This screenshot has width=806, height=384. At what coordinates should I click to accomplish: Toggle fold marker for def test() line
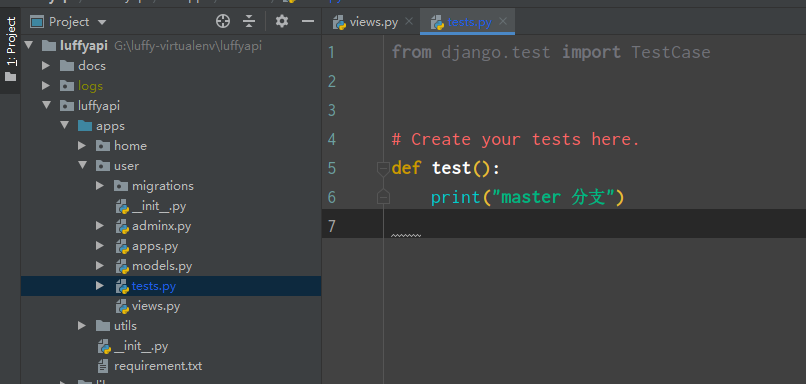pyautogui.click(x=383, y=169)
